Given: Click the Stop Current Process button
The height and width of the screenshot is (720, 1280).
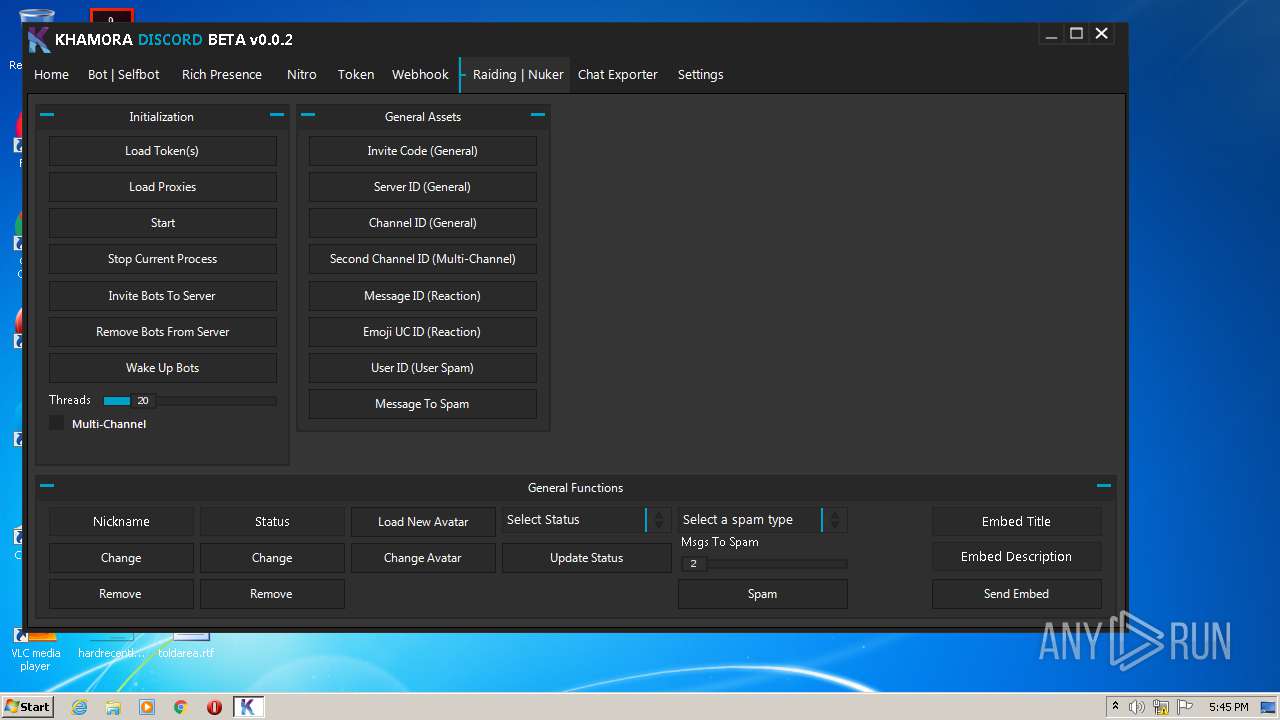Looking at the screenshot, I should point(163,259).
